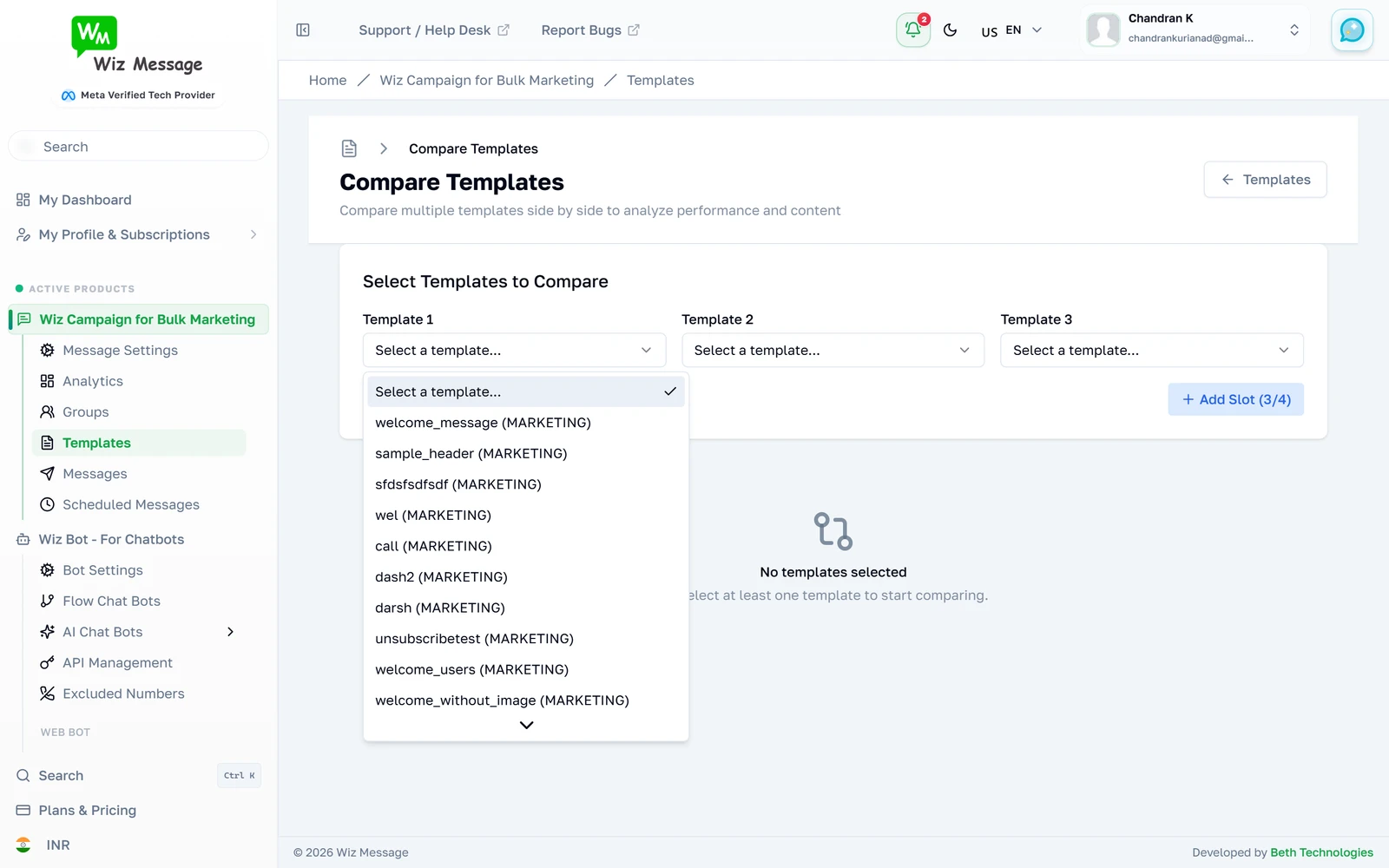Click the AI Chat Bots sparkle icon
The image size is (1389, 868).
click(48, 631)
